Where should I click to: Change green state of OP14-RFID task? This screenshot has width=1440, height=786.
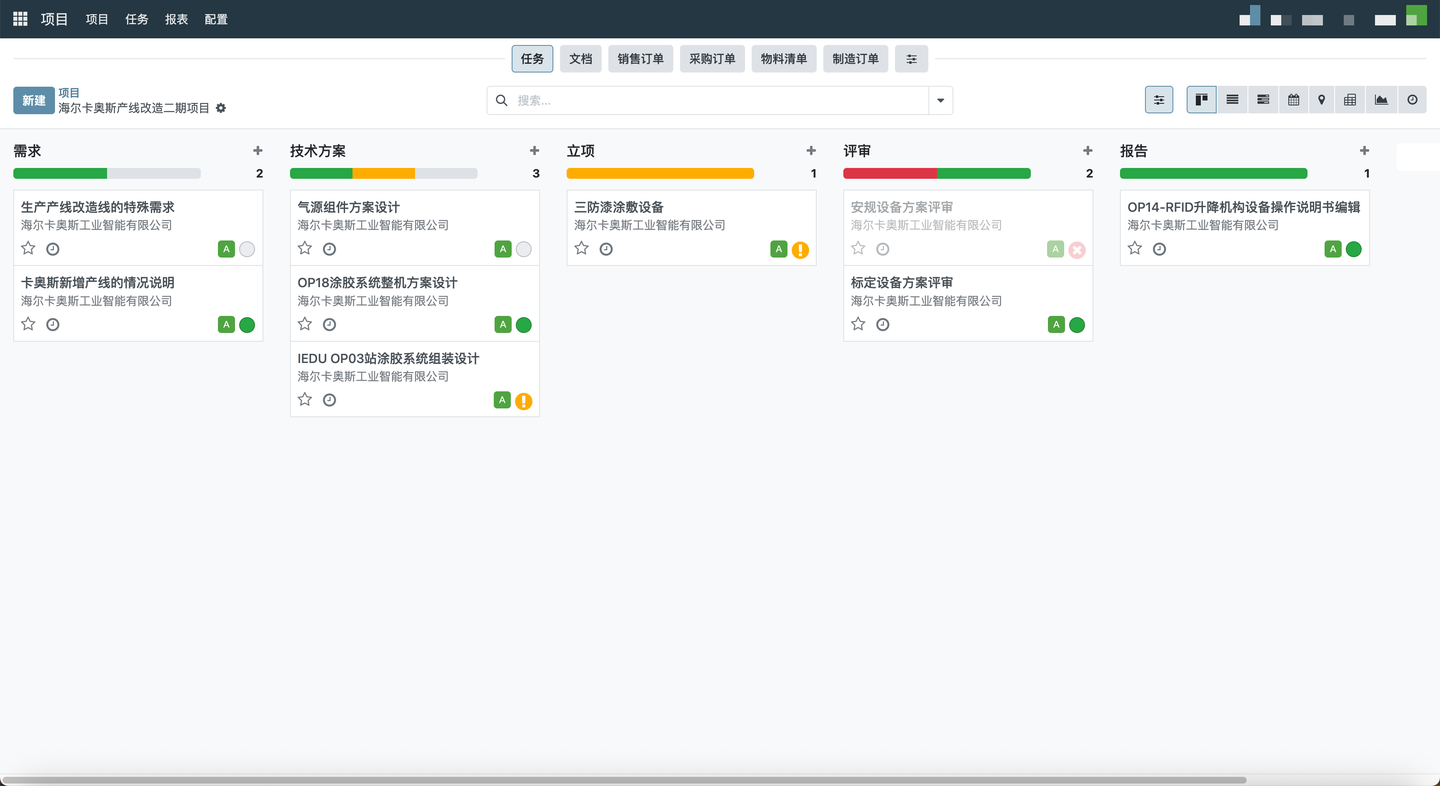click(1354, 249)
